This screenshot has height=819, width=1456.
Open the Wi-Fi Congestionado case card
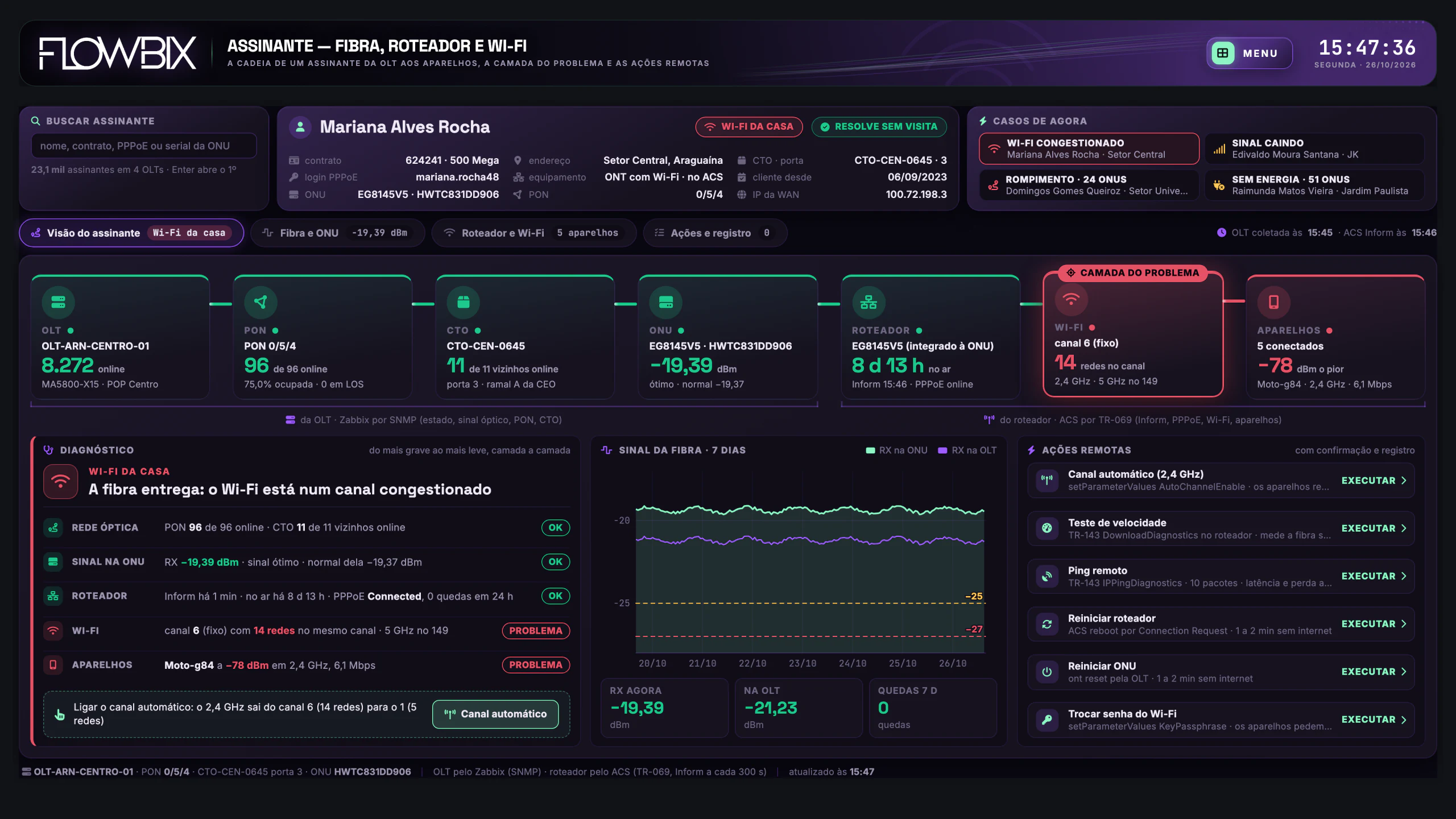tap(1089, 148)
